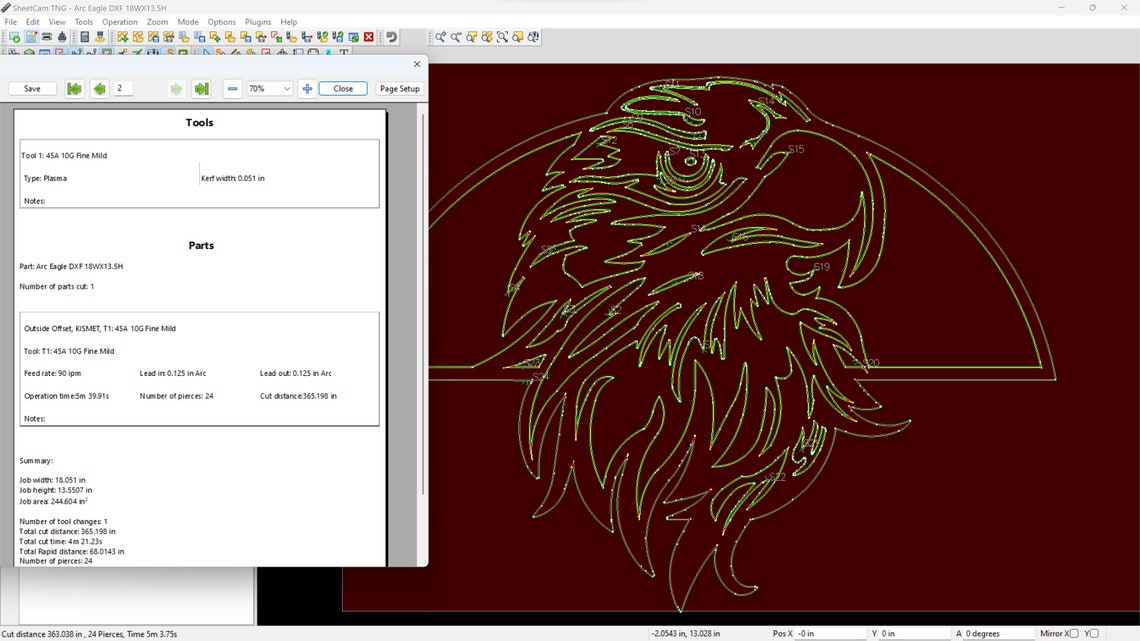Open the Plugins menu
Viewport: 1140px width, 641px height.
(x=257, y=21)
